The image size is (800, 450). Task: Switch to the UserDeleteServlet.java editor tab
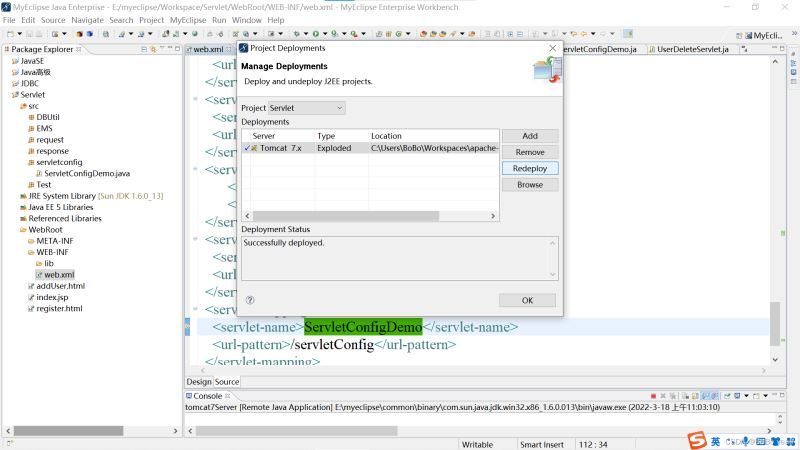692,49
